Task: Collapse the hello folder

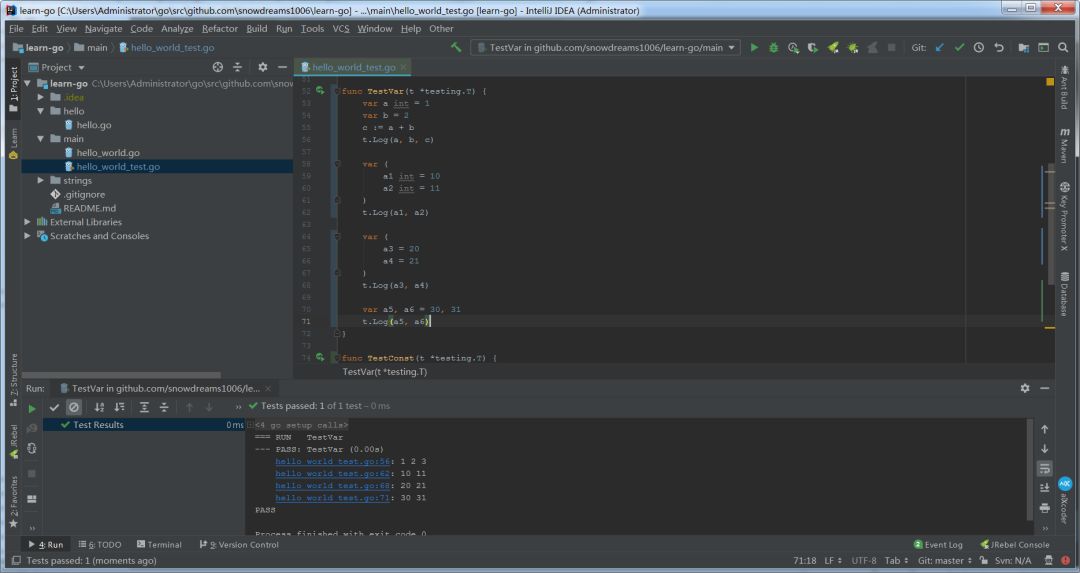Action: click(41, 111)
